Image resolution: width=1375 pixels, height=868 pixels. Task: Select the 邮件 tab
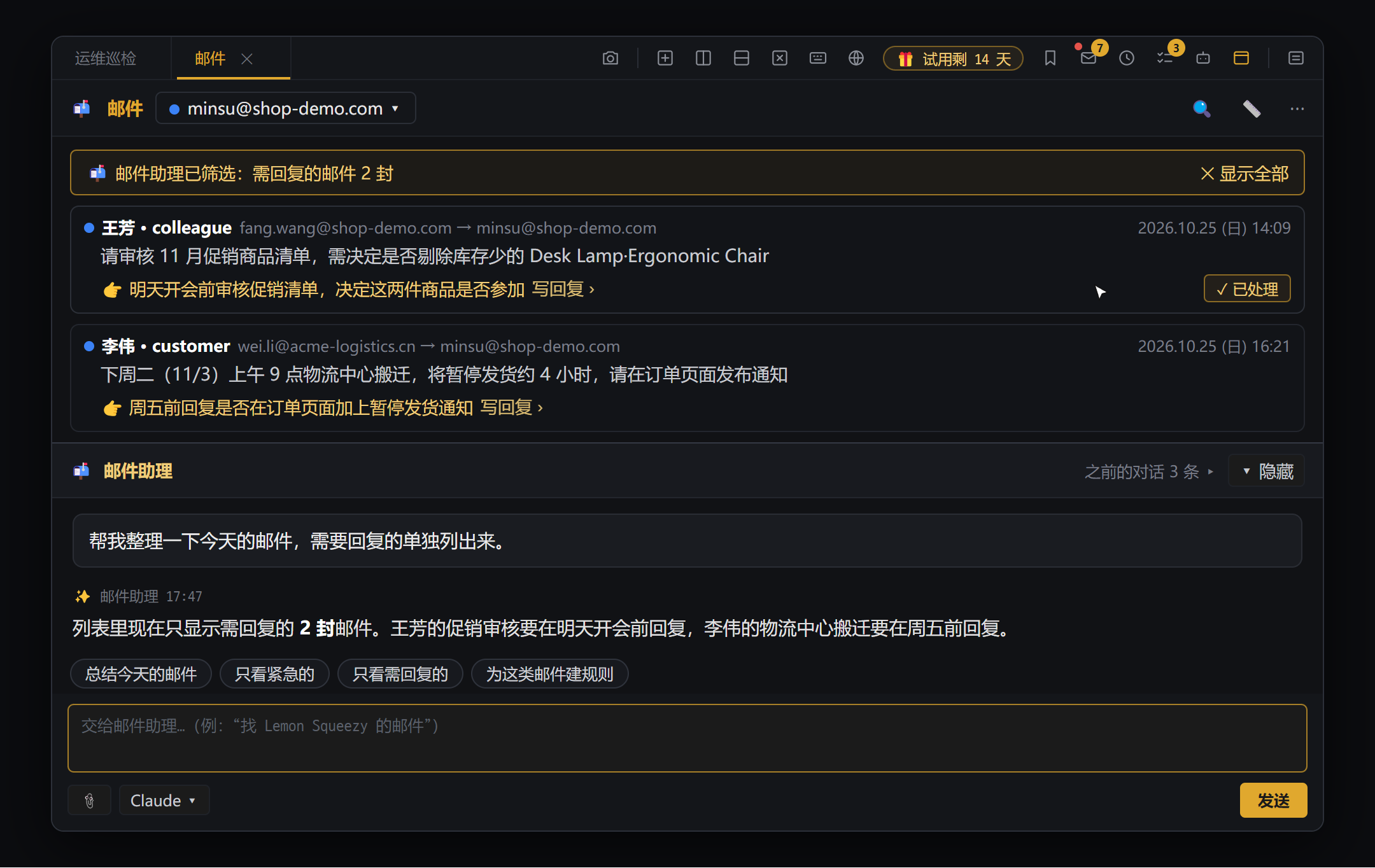tap(210, 59)
